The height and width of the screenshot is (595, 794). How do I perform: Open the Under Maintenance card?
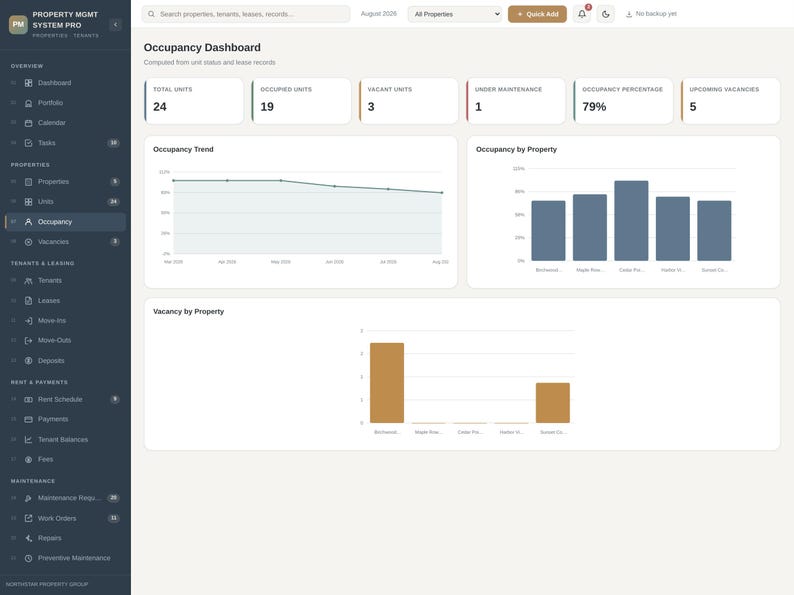pyautogui.click(x=516, y=101)
